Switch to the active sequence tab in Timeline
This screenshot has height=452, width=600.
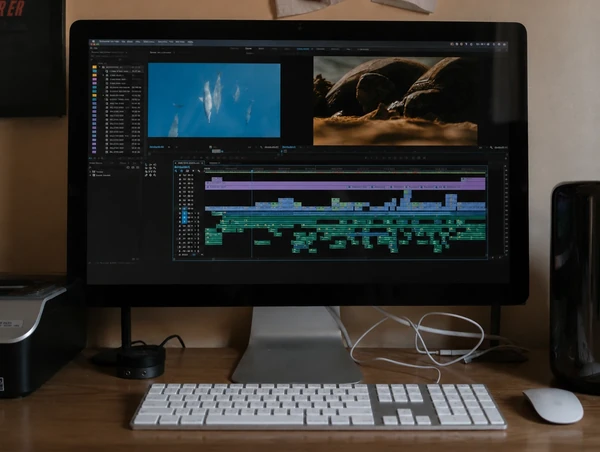(x=189, y=163)
